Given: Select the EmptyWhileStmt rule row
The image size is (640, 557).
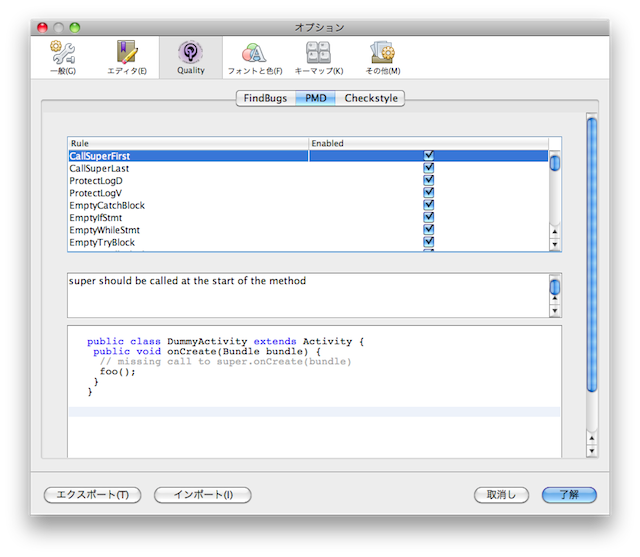Looking at the screenshot, I should click(x=105, y=230).
